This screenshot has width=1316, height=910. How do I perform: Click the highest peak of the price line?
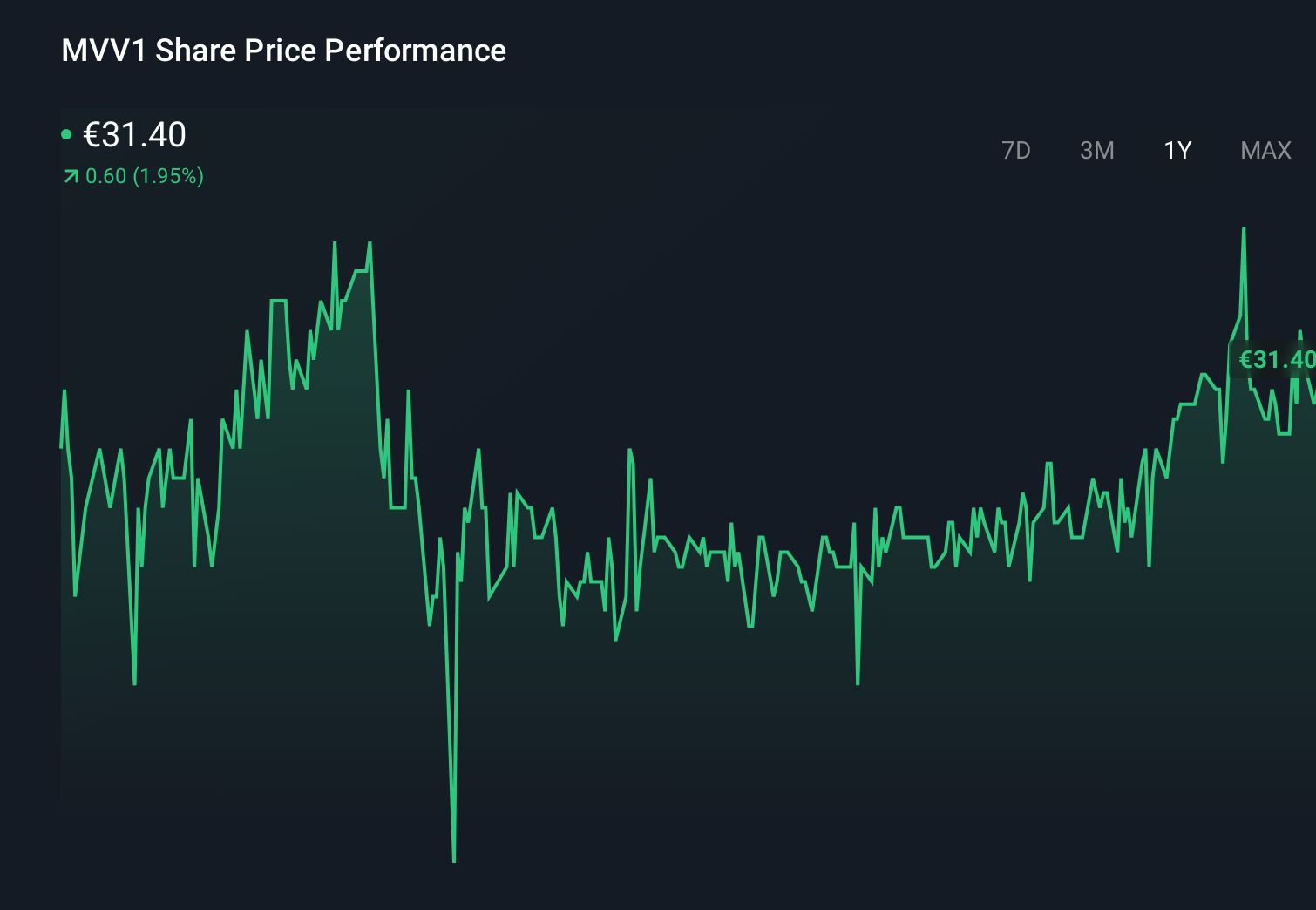pos(1244,228)
